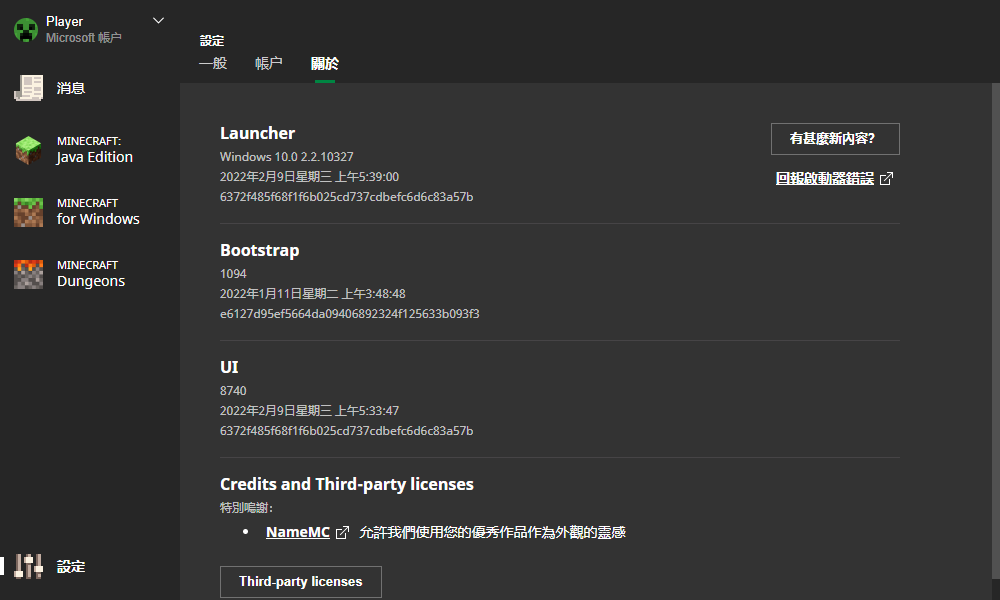
Task: Click the Bootstrap hash e6127d95ef5664da09406892324f125633b093f3
Action: point(349,314)
